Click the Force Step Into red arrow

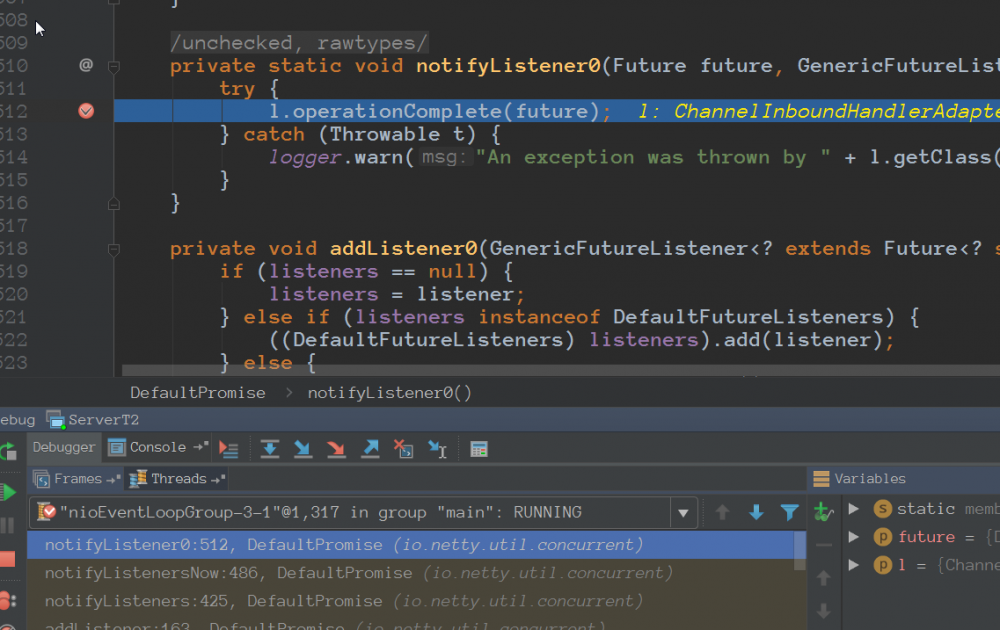click(336, 449)
